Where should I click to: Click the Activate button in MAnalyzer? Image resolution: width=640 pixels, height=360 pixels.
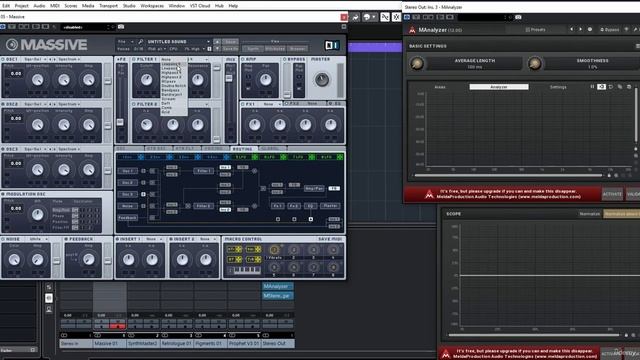[612, 194]
